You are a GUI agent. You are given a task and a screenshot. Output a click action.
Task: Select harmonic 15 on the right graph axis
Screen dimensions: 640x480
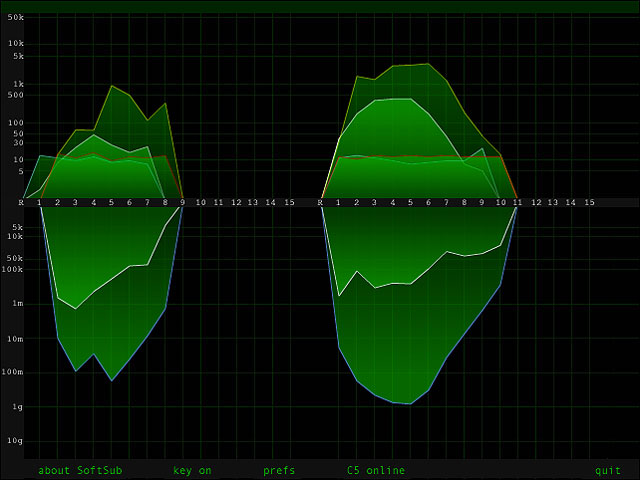click(589, 202)
